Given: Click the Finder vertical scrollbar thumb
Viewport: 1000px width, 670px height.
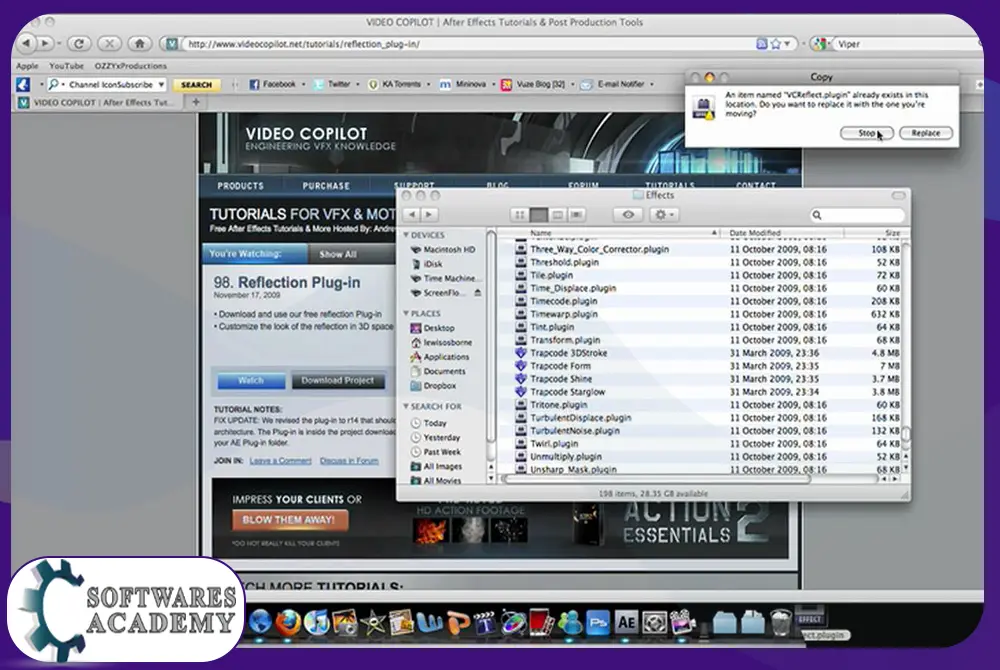Looking at the screenshot, I should click(x=906, y=435).
